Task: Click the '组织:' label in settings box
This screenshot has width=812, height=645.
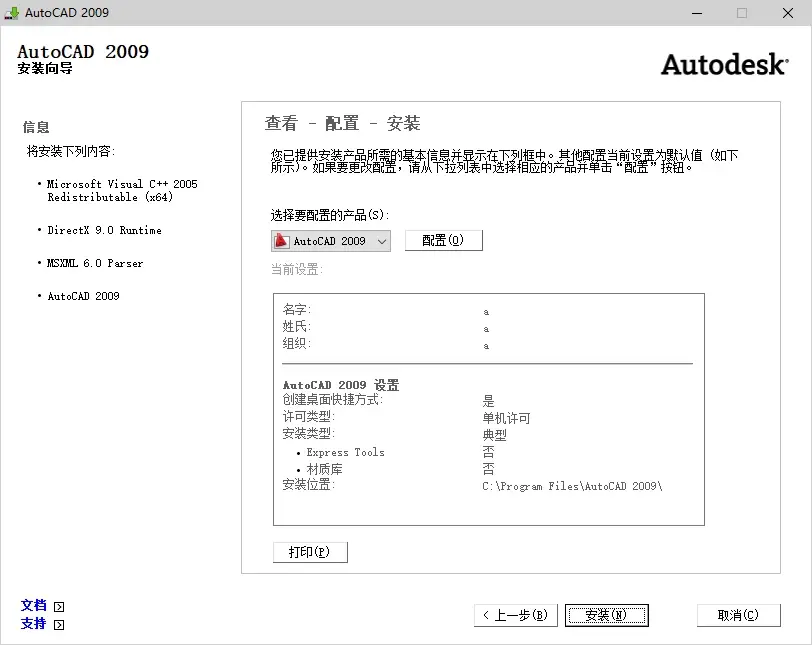Action: click(x=297, y=343)
